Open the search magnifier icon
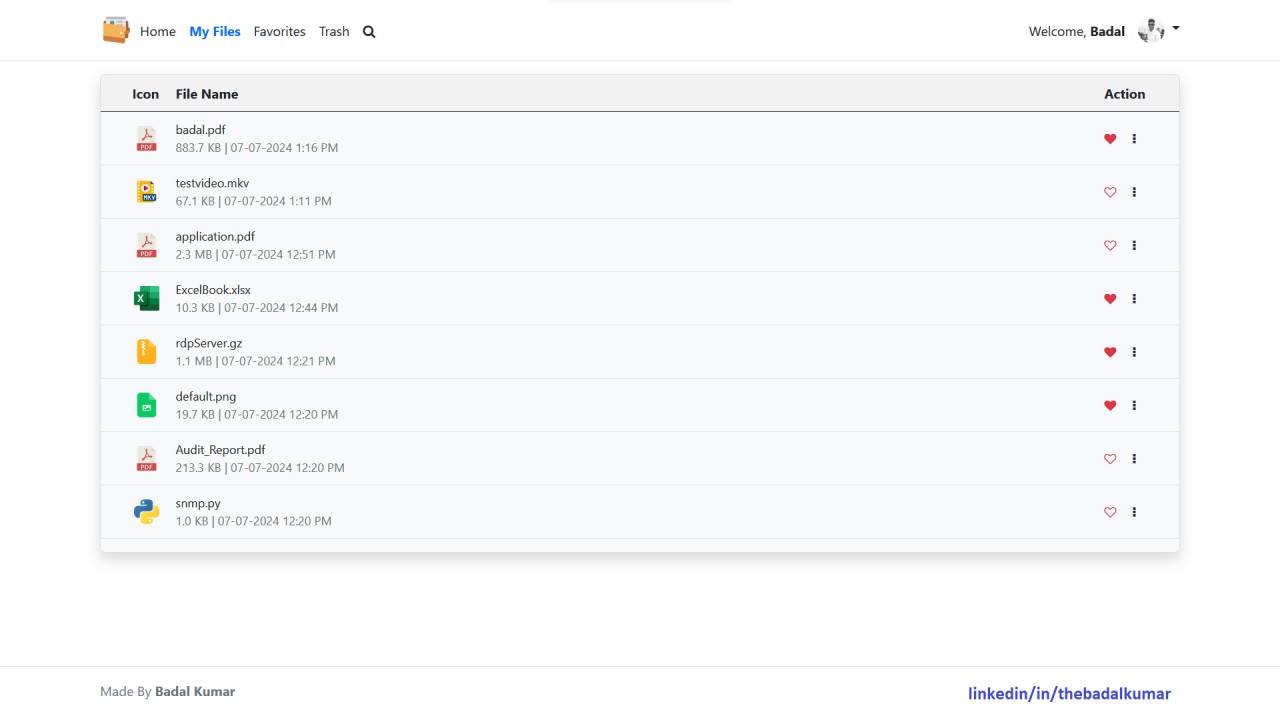 coord(369,32)
